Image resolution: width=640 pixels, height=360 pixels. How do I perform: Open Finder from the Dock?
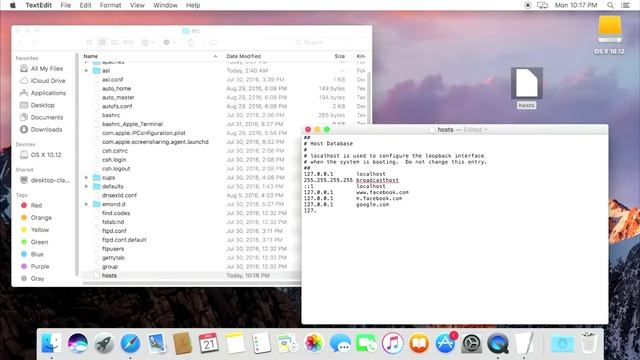(51, 343)
